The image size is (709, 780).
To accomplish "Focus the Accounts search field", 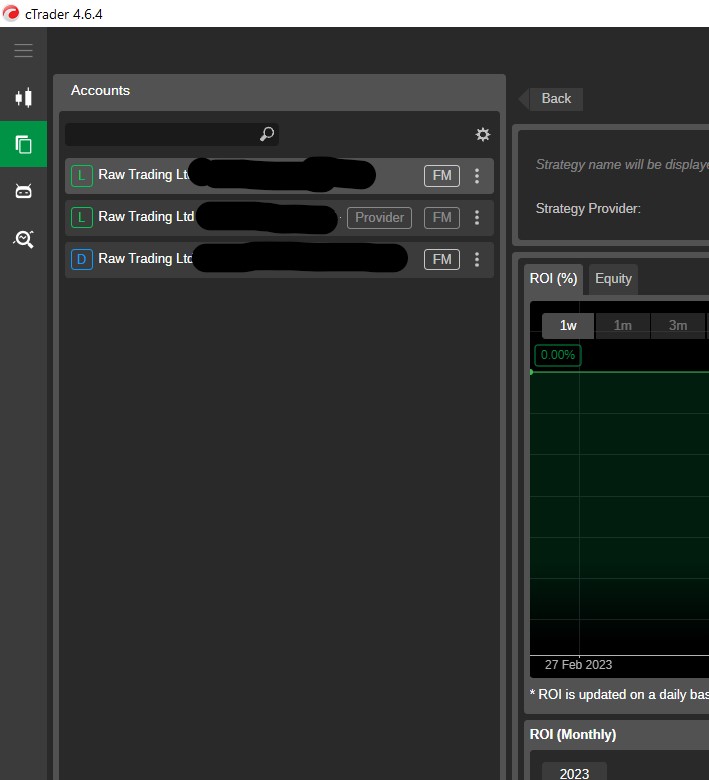I will (172, 134).
